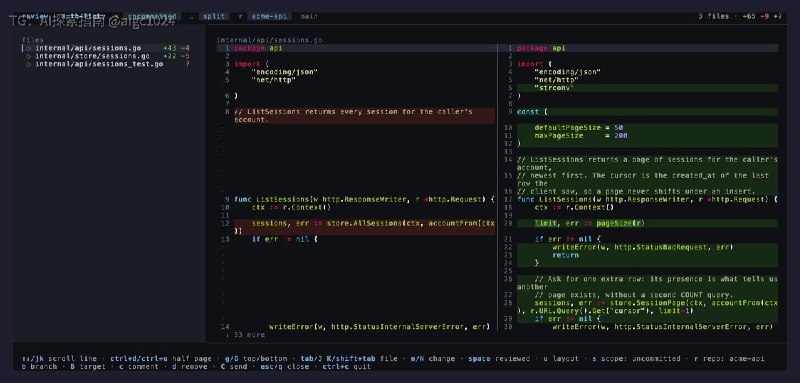This screenshot has width=800, height=383.
Task: Click the 'main' branch label in top bar
Action: pyautogui.click(x=309, y=16)
